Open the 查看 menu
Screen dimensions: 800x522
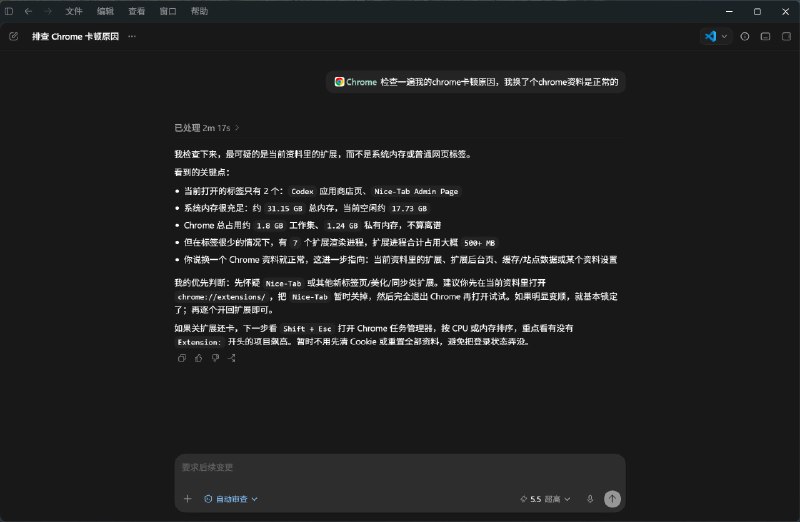click(x=137, y=11)
